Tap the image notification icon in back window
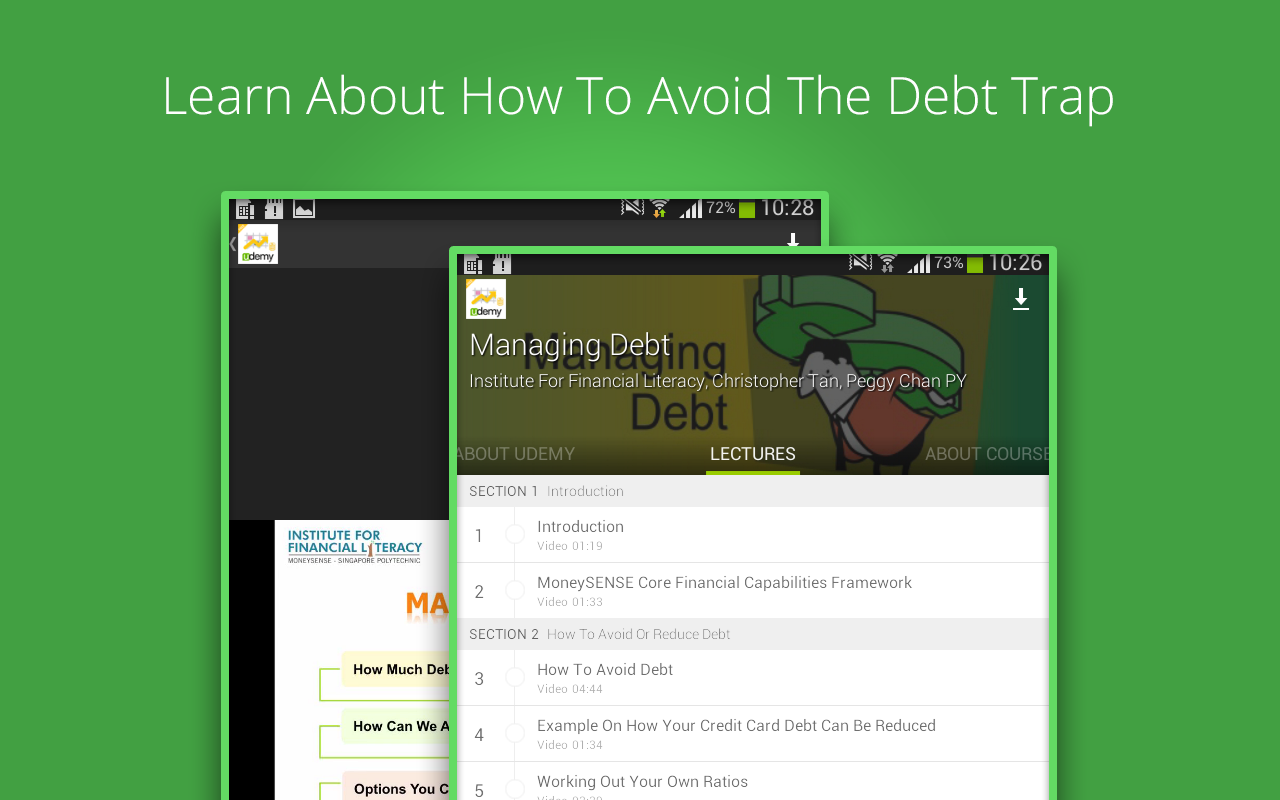1280x800 pixels. (x=304, y=209)
